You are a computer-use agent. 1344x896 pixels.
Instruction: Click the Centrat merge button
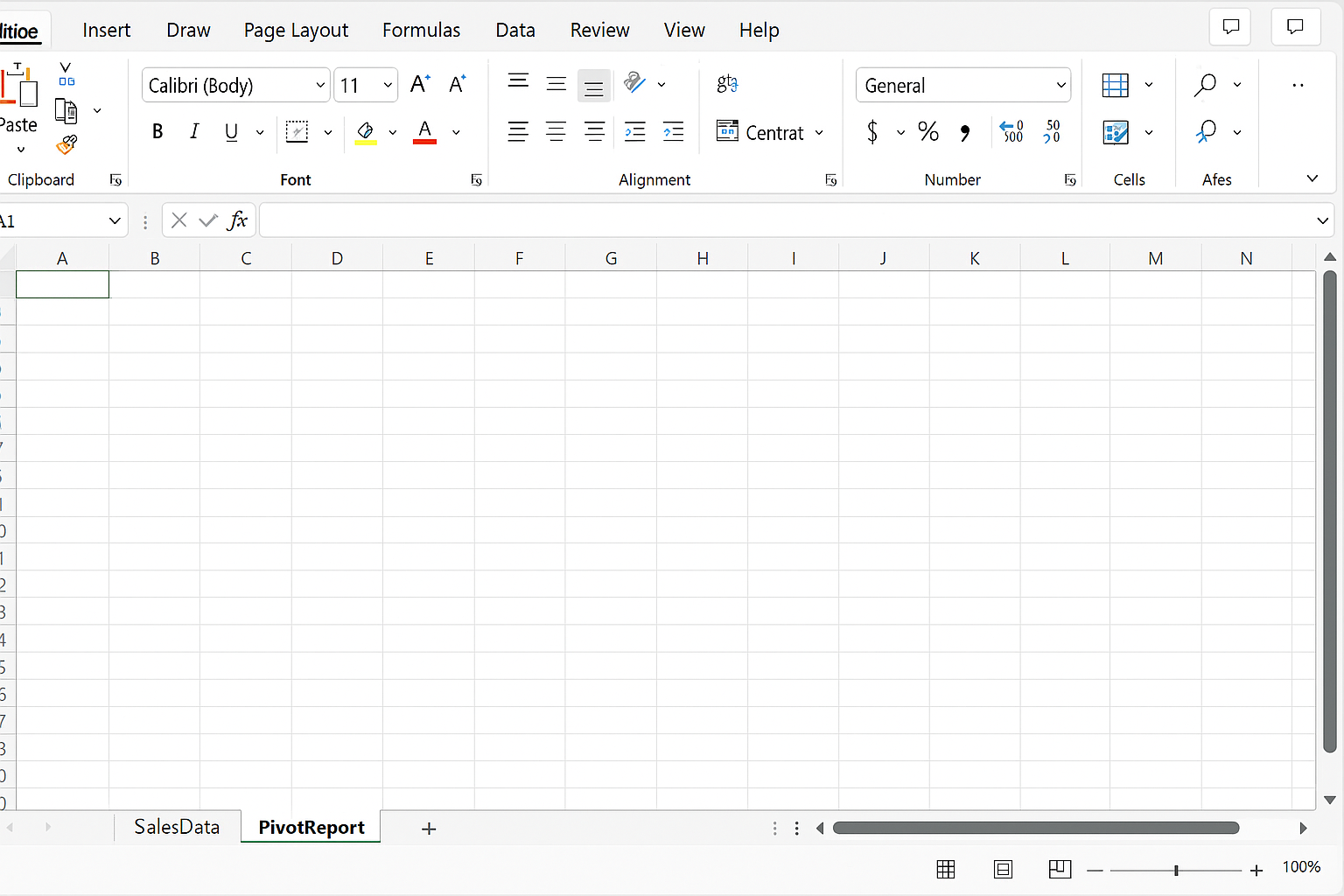coord(759,132)
